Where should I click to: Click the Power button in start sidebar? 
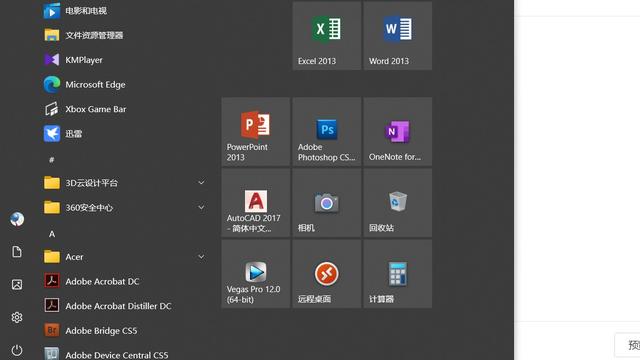click(17, 350)
